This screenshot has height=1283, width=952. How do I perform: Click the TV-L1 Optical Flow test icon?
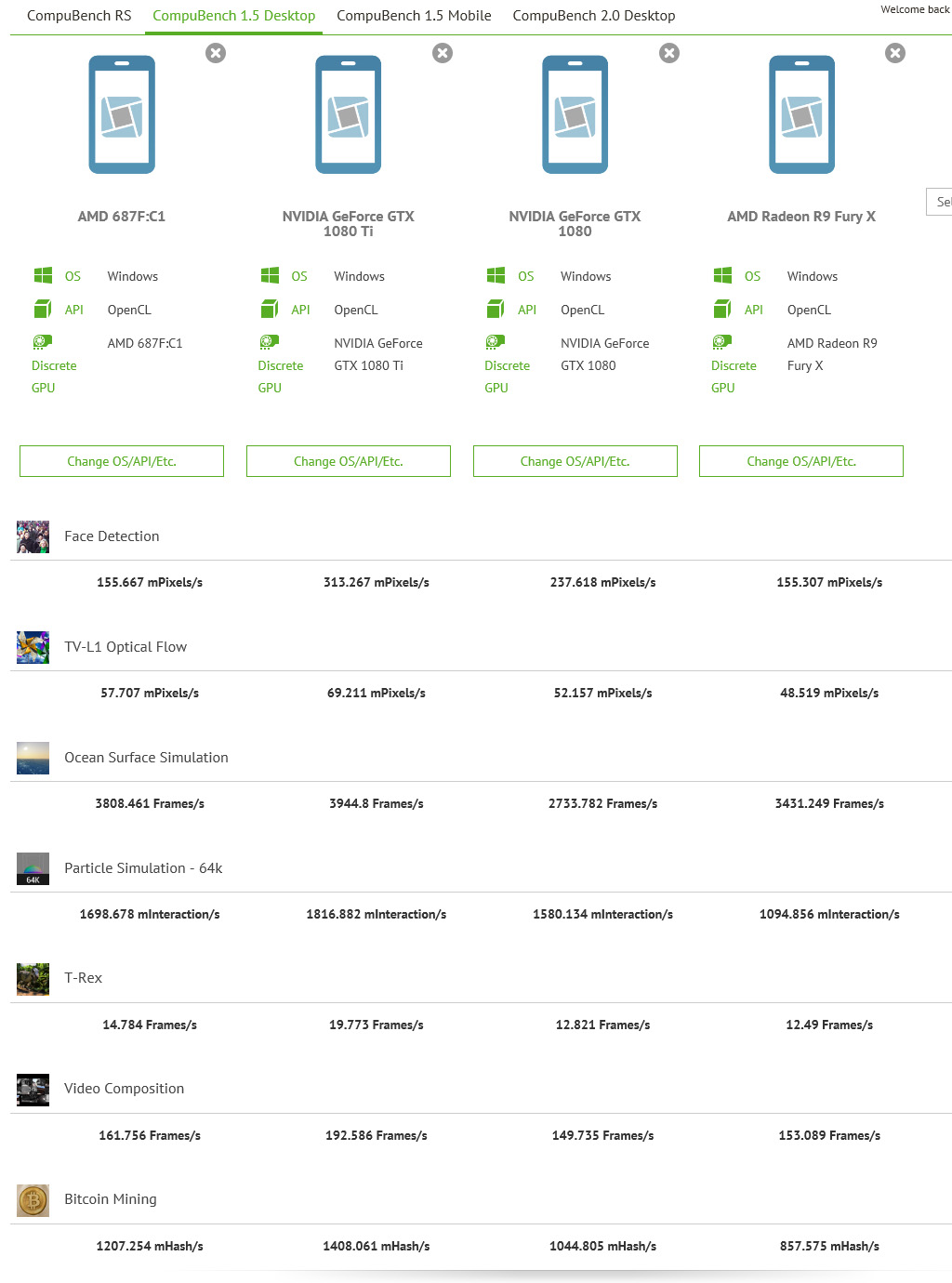(x=33, y=648)
